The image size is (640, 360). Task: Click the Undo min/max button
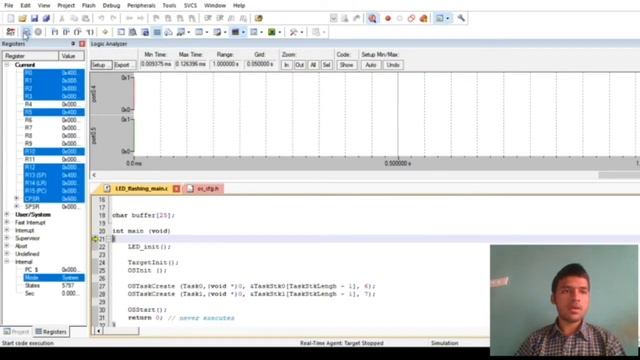pos(393,65)
